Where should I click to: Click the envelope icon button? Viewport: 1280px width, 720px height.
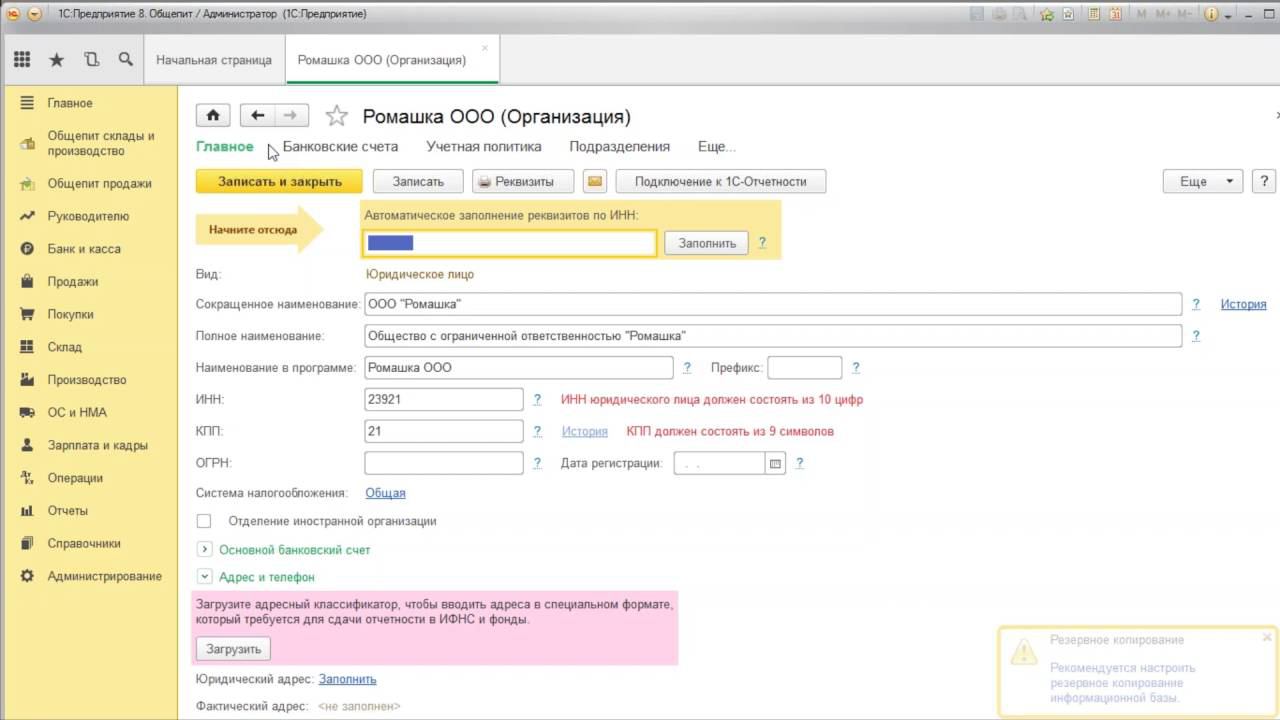[595, 182]
